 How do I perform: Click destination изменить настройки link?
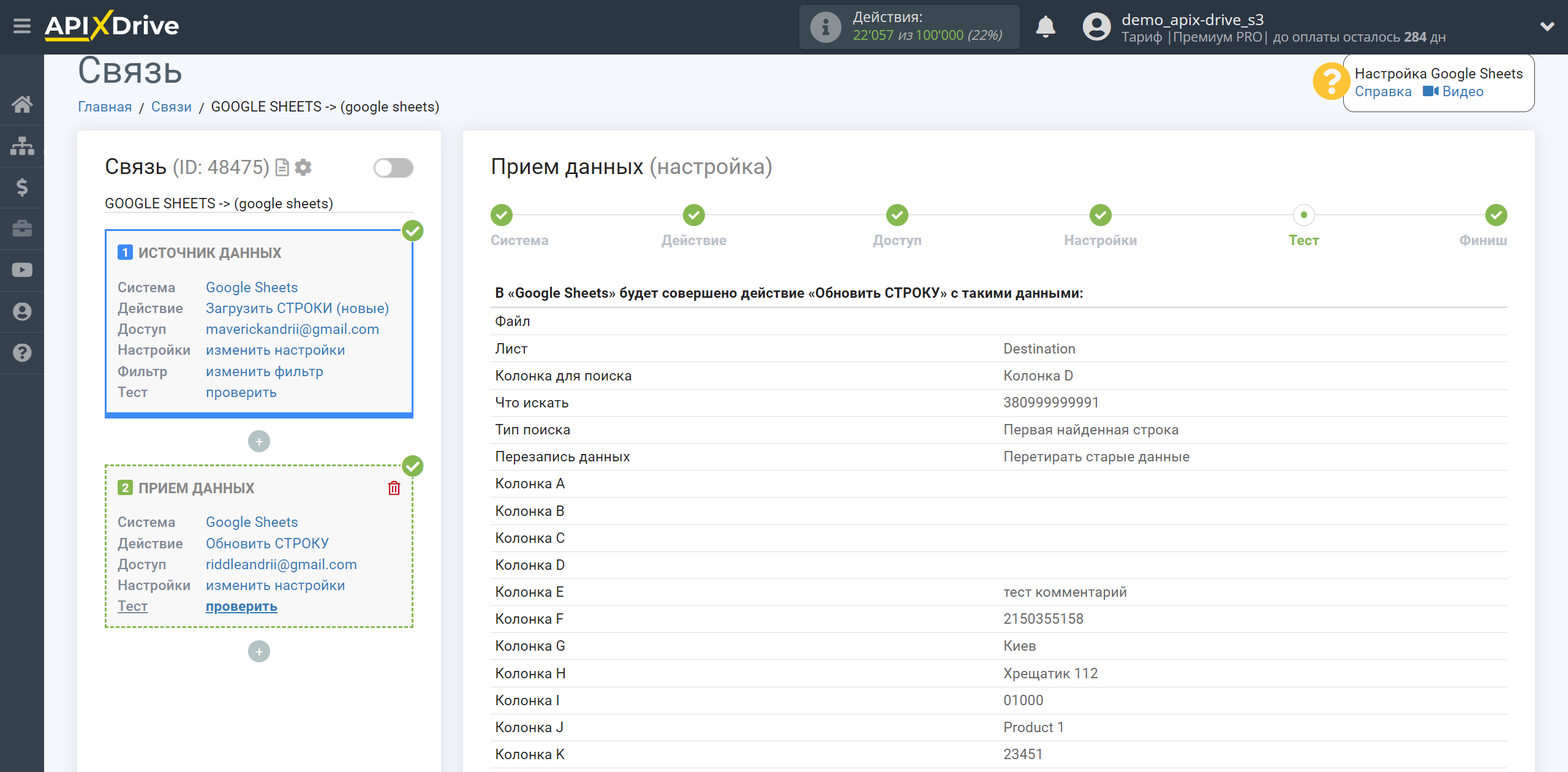click(x=275, y=585)
